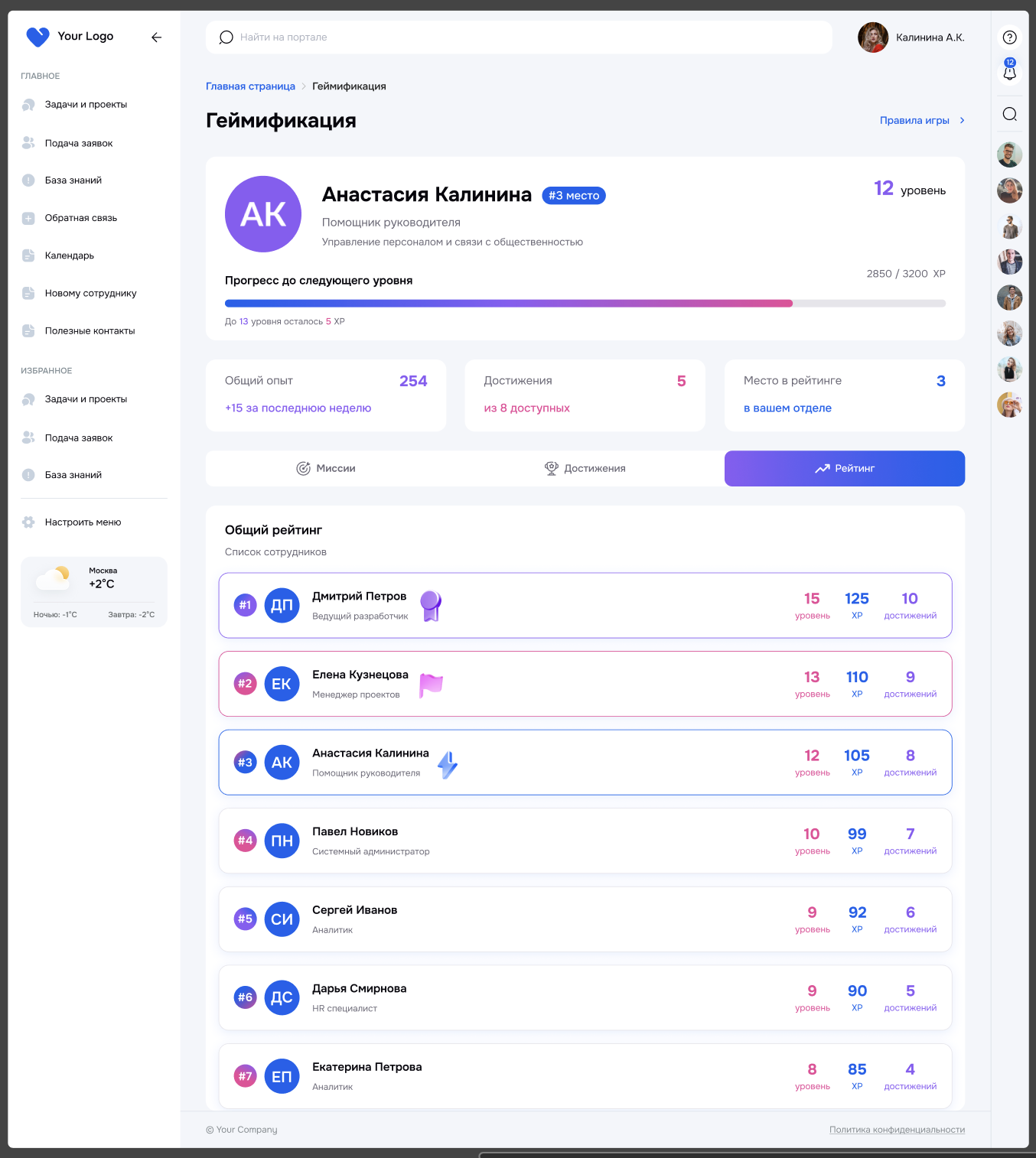Open Калинина А.К. profile avatar in header
Image resolution: width=1036 pixels, height=1158 pixels.
(x=873, y=37)
